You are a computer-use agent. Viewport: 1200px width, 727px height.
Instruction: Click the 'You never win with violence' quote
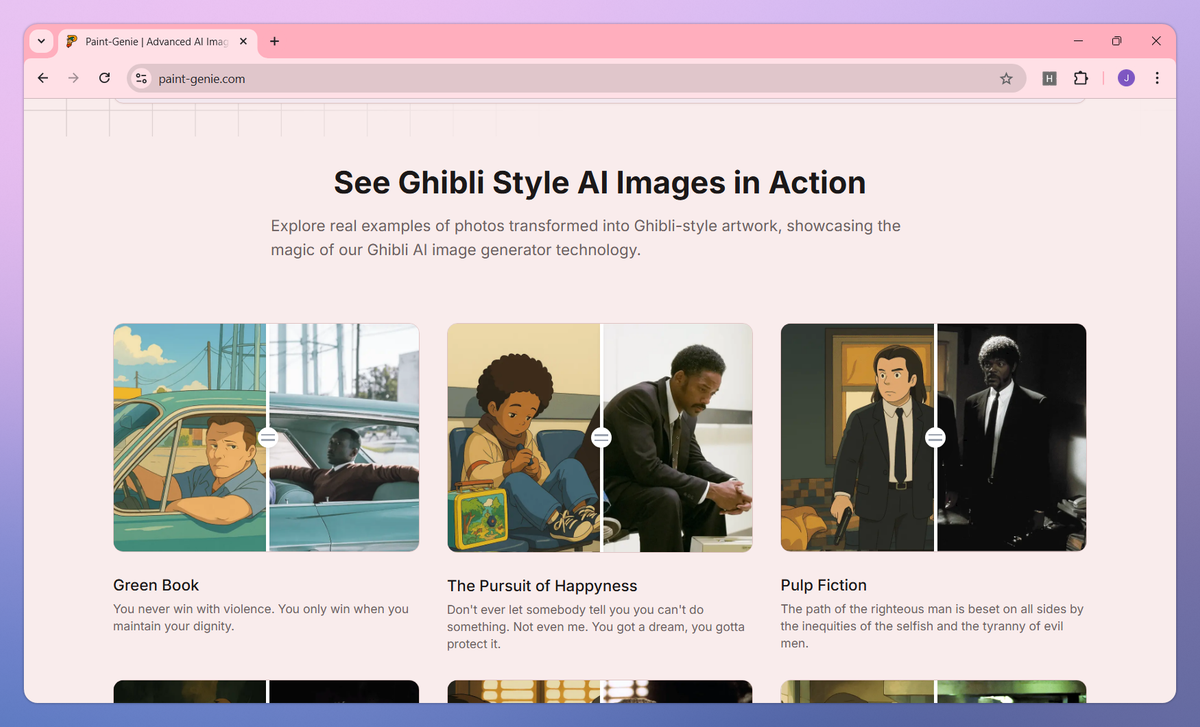(x=261, y=617)
